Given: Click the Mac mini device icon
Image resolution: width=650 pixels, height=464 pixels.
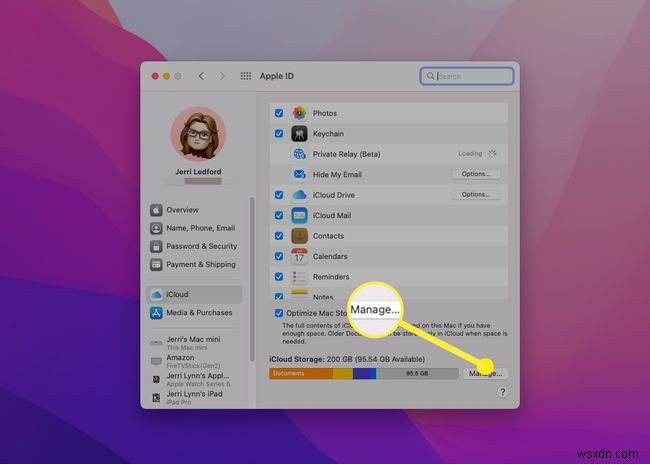Looking at the screenshot, I should pos(156,343).
